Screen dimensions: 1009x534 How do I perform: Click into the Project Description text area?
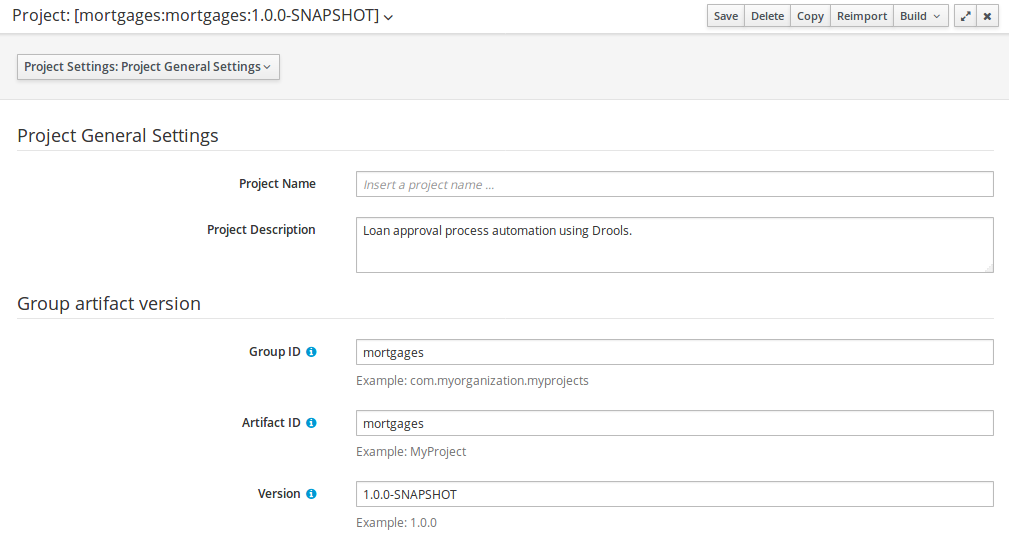(x=674, y=245)
